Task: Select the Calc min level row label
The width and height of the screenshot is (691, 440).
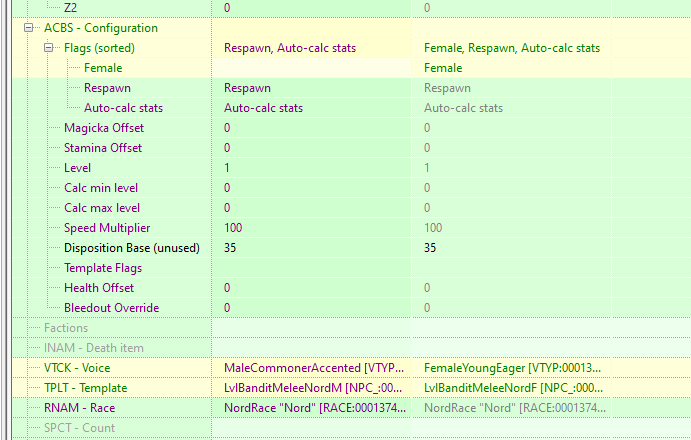Action: [x=101, y=188]
